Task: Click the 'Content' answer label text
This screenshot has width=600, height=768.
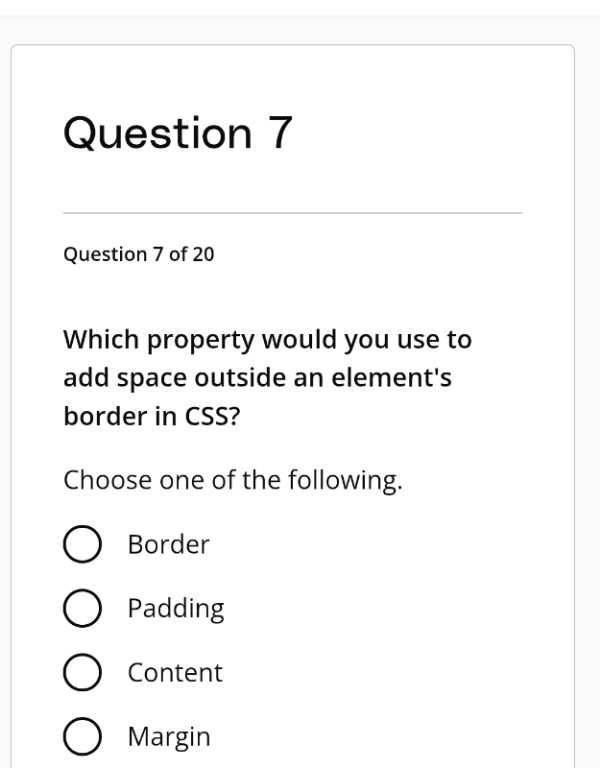Action: 174,673
